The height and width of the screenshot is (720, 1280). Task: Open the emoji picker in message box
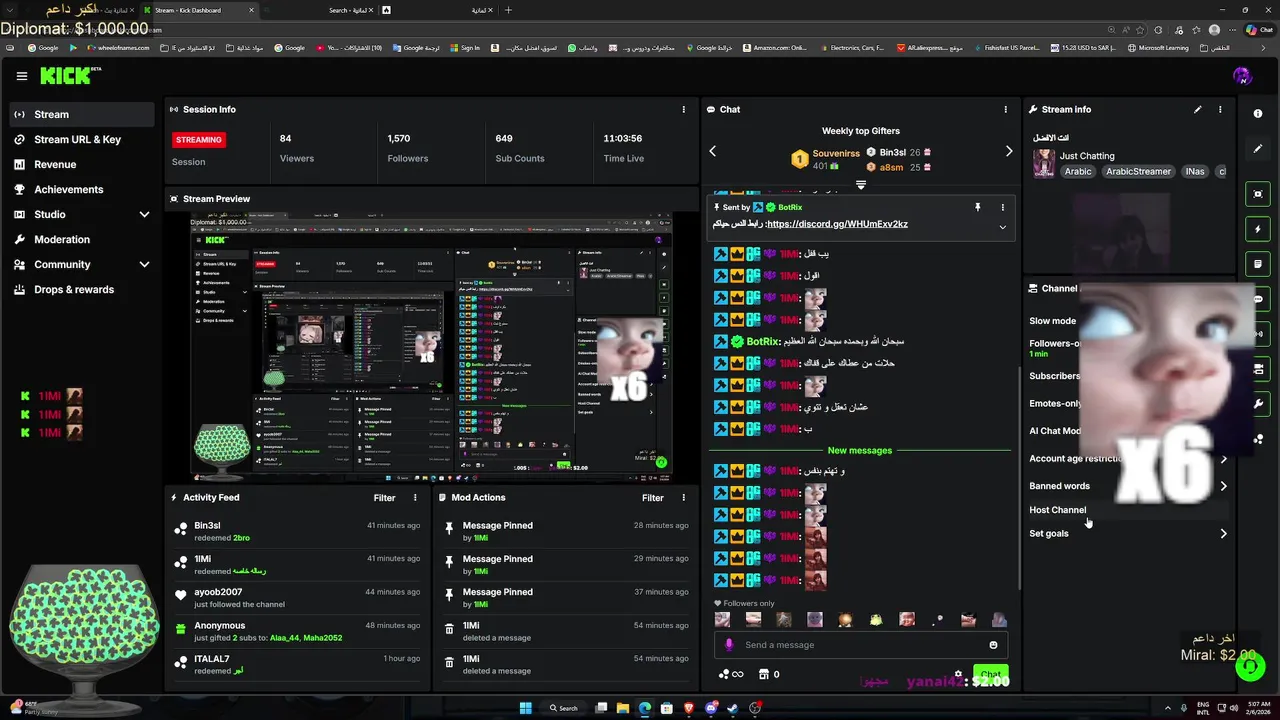pyautogui.click(x=993, y=645)
